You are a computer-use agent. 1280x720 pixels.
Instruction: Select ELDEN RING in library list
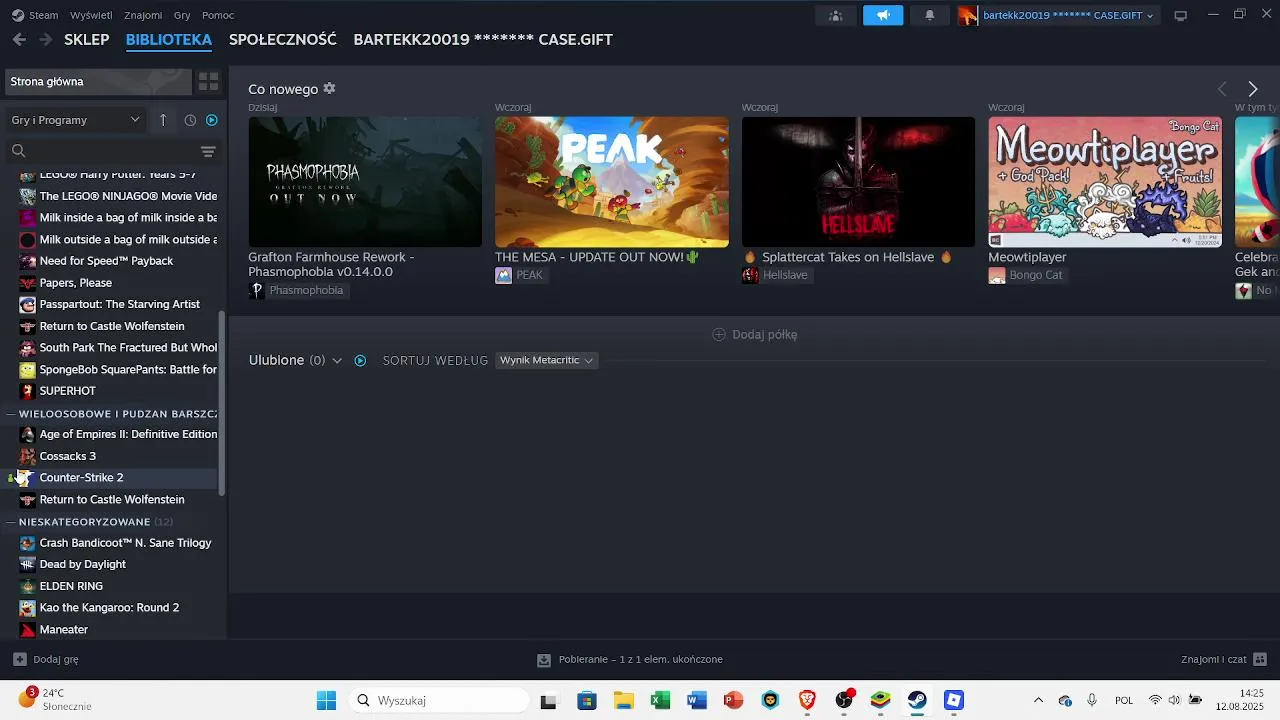point(110,586)
